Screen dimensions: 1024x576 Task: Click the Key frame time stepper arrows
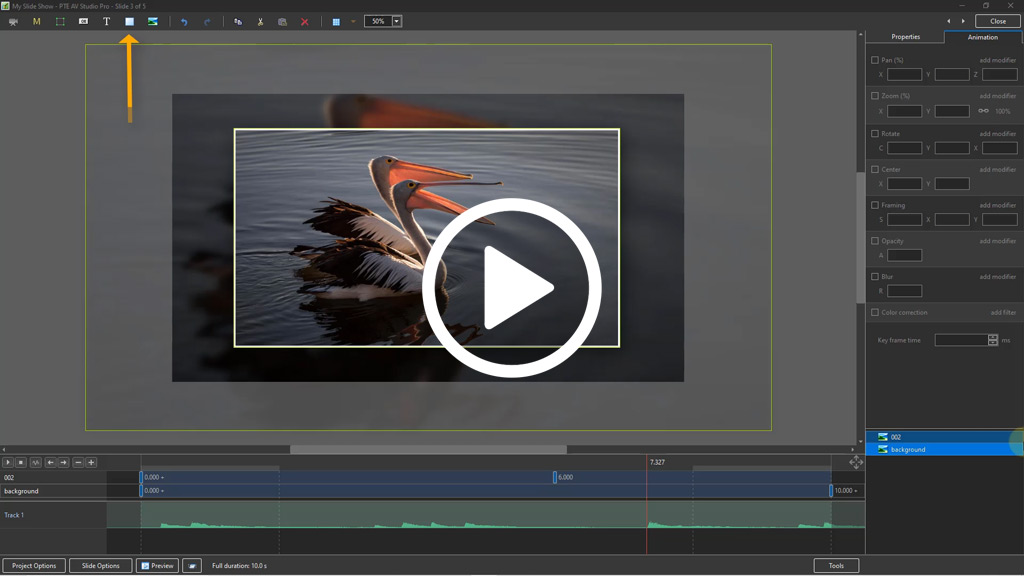click(993, 340)
